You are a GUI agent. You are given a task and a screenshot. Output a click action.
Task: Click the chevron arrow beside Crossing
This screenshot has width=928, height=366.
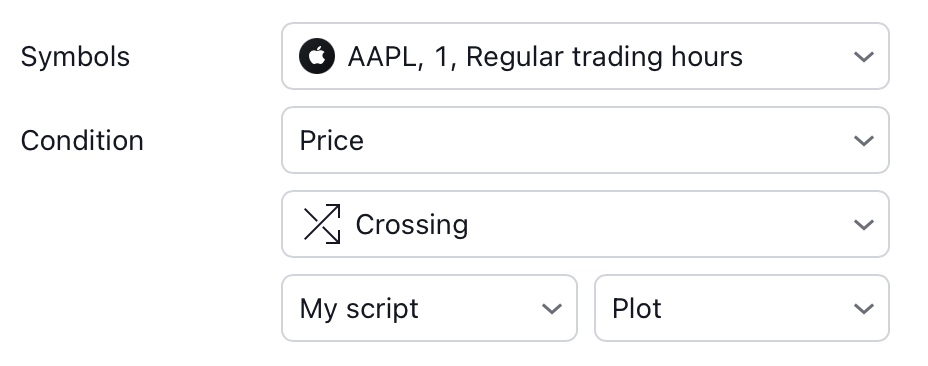click(x=864, y=225)
